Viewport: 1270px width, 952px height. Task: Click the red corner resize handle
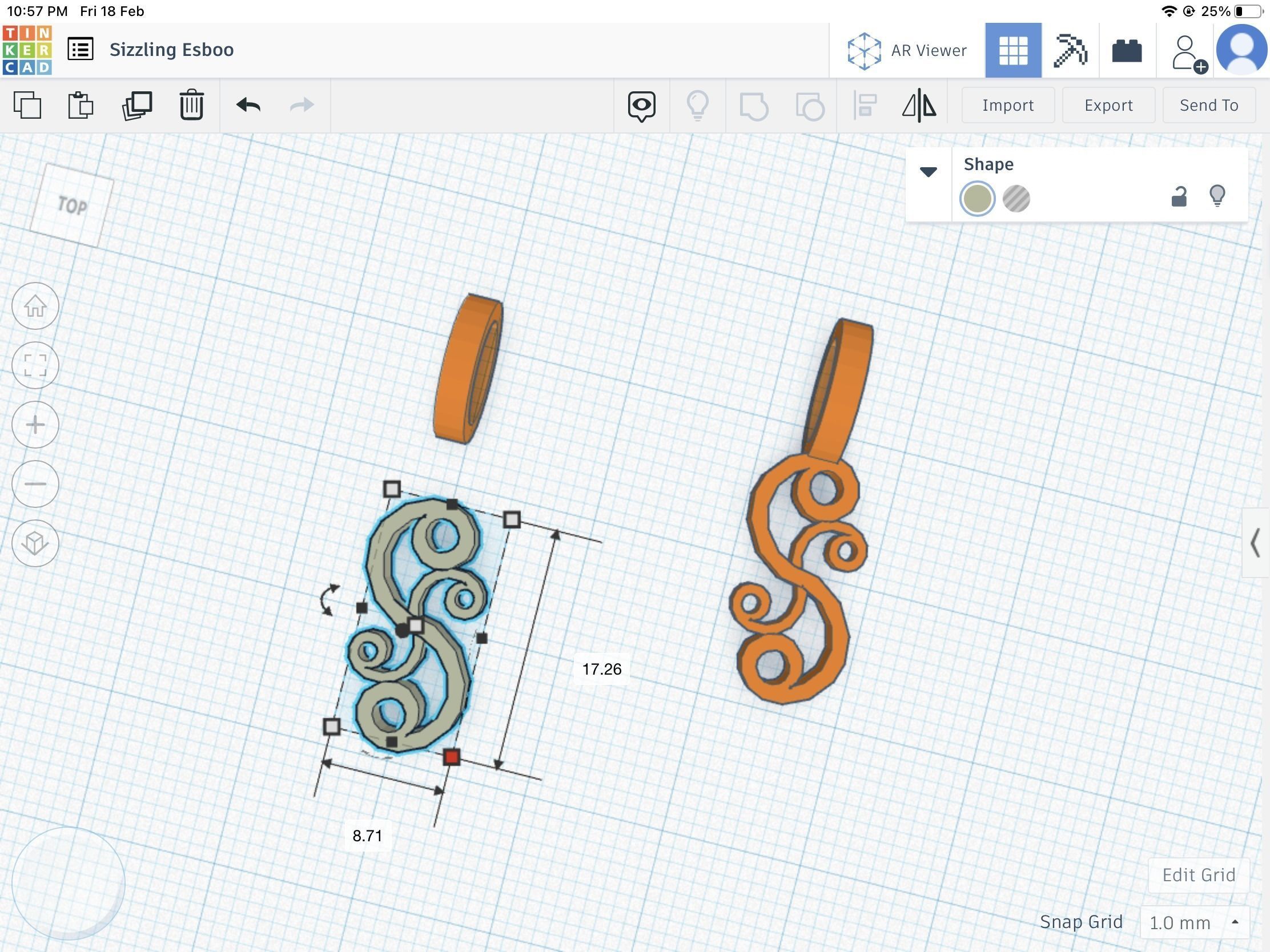pyautogui.click(x=452, y=757)
